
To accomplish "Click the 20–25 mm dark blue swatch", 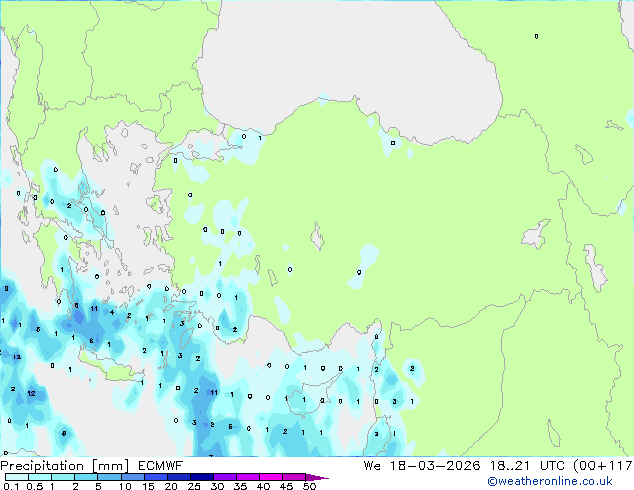I will (179, 477).
